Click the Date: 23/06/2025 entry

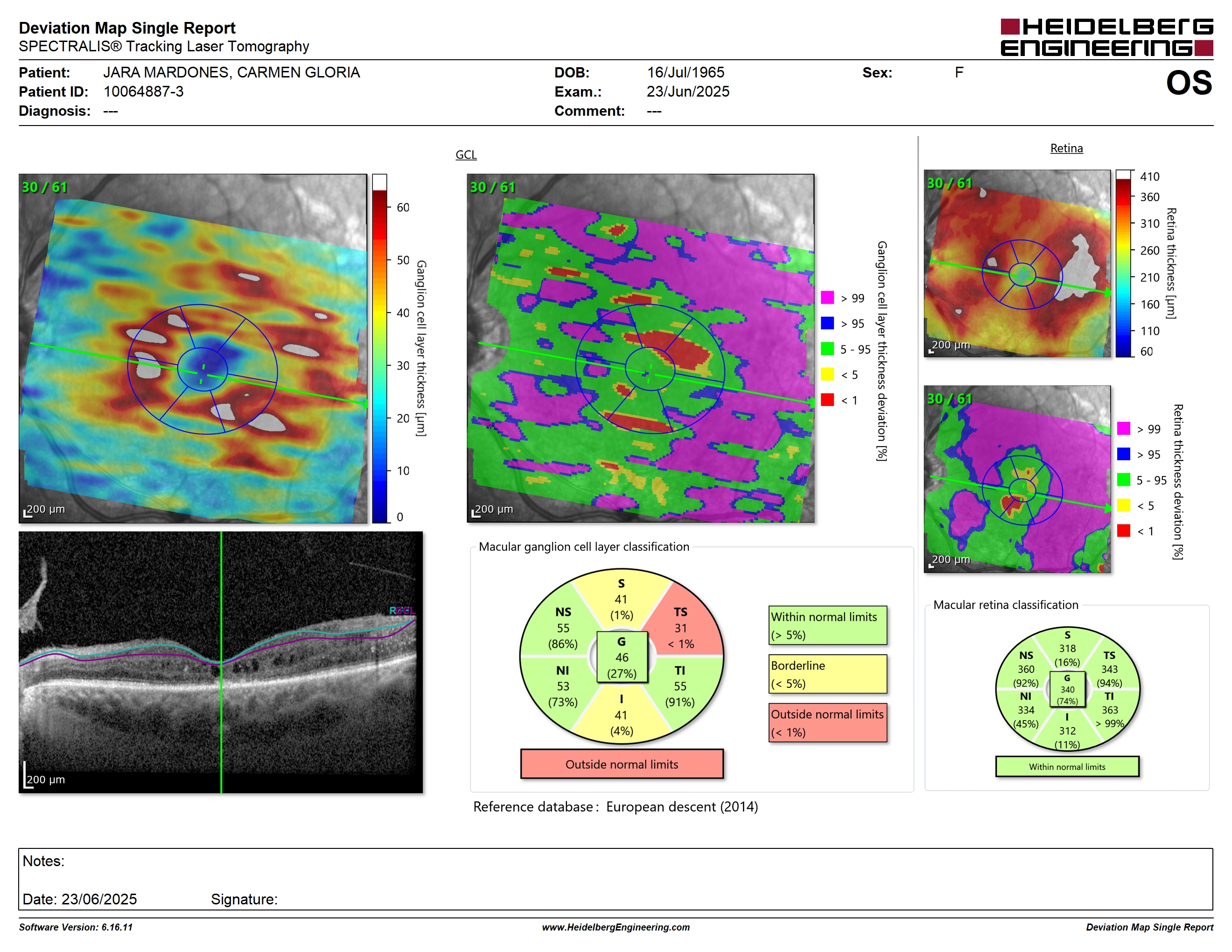[x=79, y=899]
